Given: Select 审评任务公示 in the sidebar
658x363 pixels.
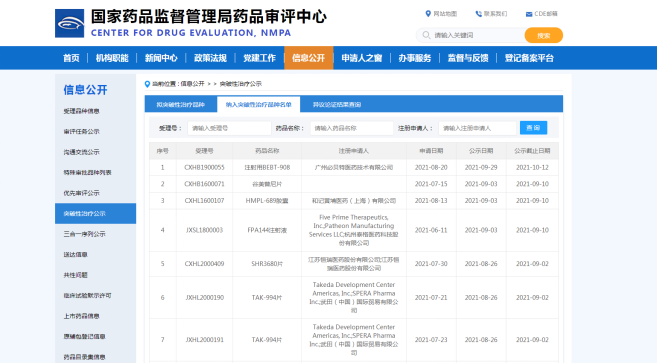Looking at the screenshot, I should (81, 131).
